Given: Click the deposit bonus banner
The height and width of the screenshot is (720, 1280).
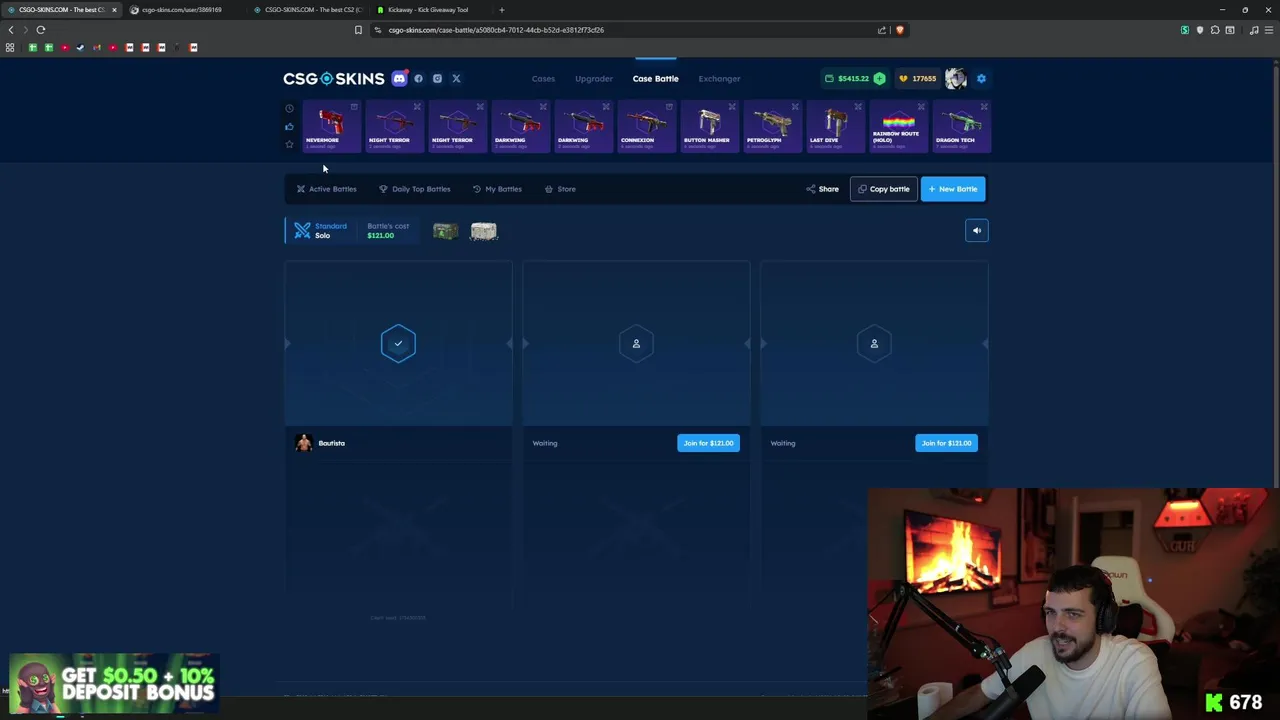Looking at the screenshot, I should [x=114, y=684].
